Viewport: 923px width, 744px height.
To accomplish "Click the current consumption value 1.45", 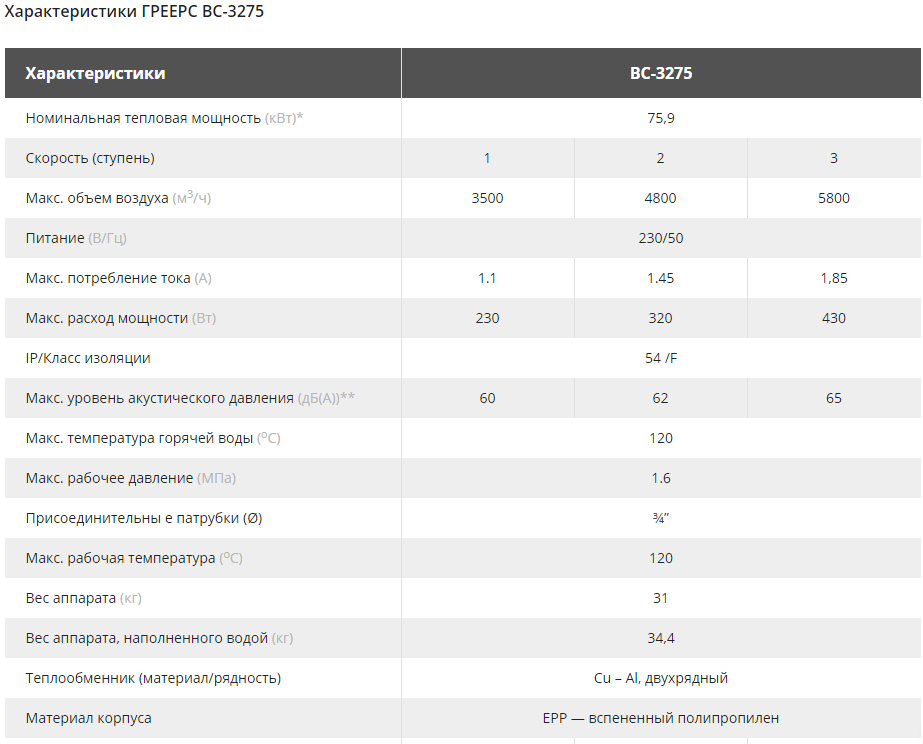I will click(x=661, y=278).
